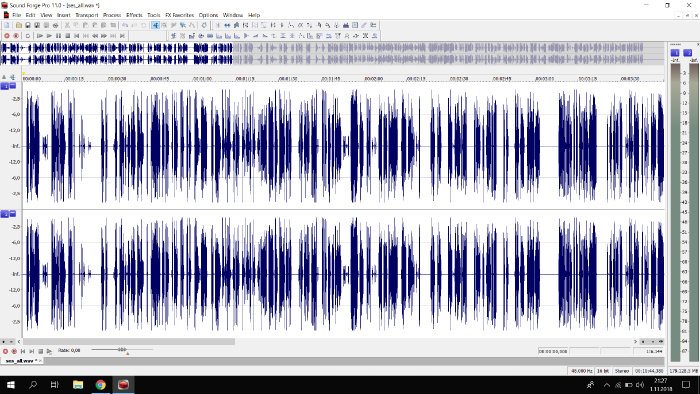Click the Stop button in transport toolbar
Viewport: 700px width, 394px height.
(x=67, y=36)
